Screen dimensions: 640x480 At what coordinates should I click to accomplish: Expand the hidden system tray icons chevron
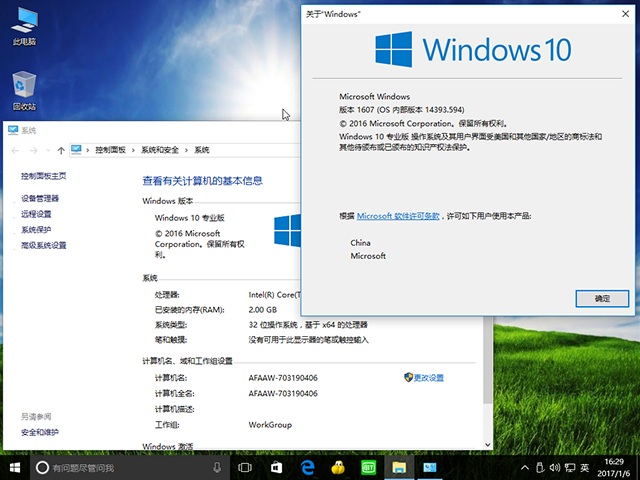click(x=525, y=467)
